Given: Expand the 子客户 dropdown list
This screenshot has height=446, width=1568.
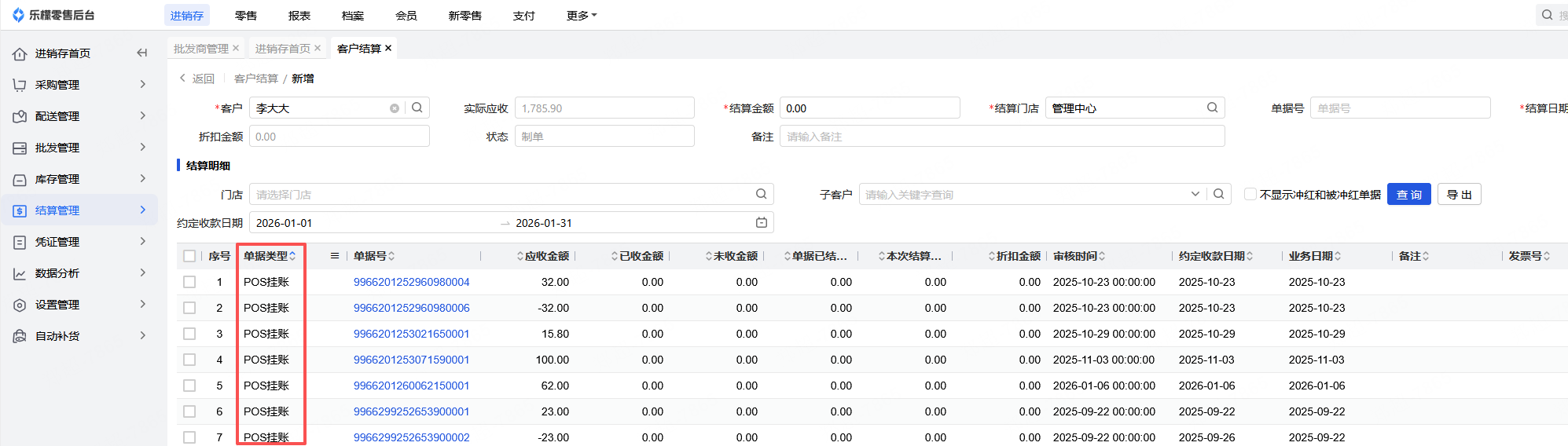Looking at the screenshot, I should pos(1195,194).
